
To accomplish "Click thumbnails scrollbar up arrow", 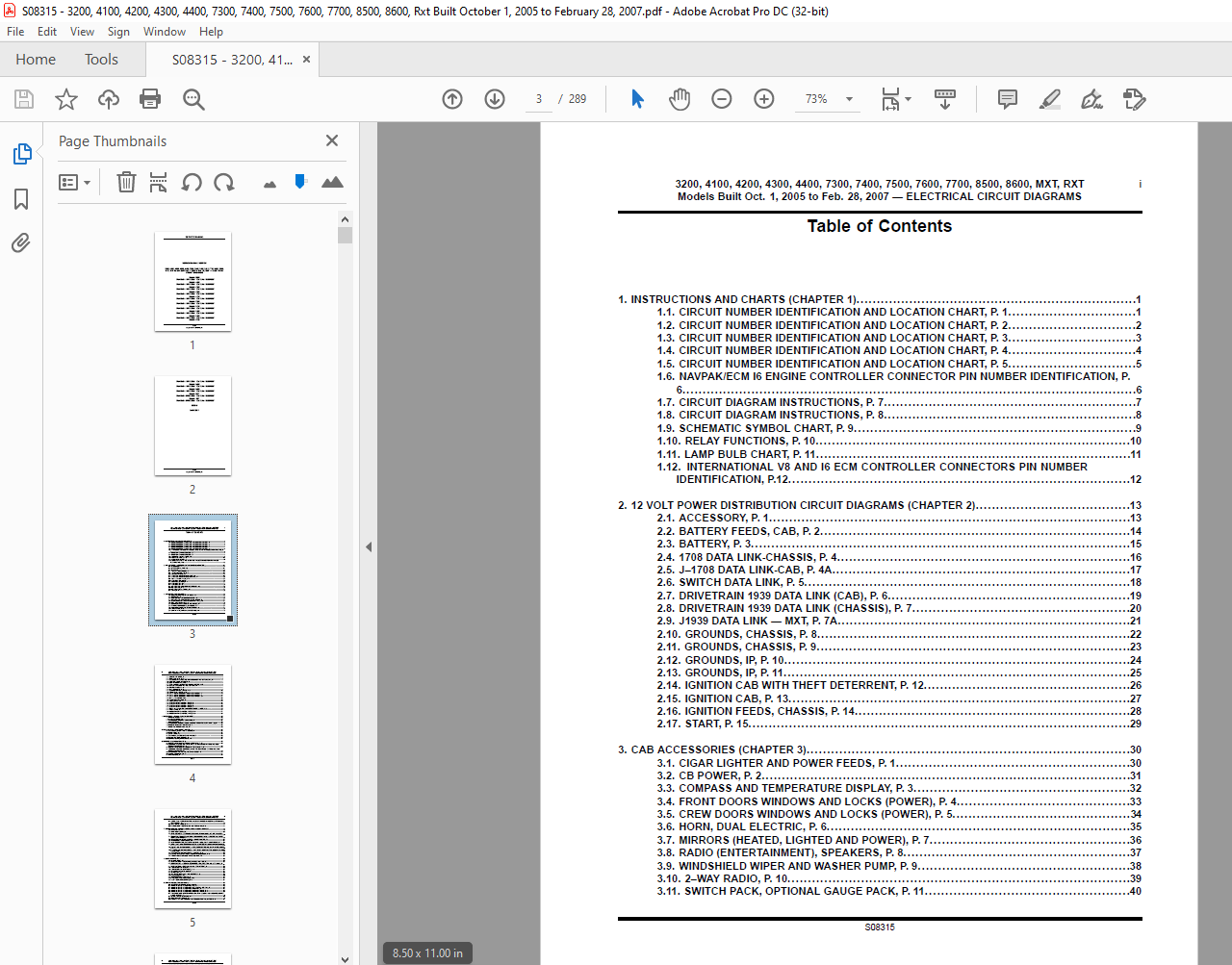I will [x=346, y=218].
